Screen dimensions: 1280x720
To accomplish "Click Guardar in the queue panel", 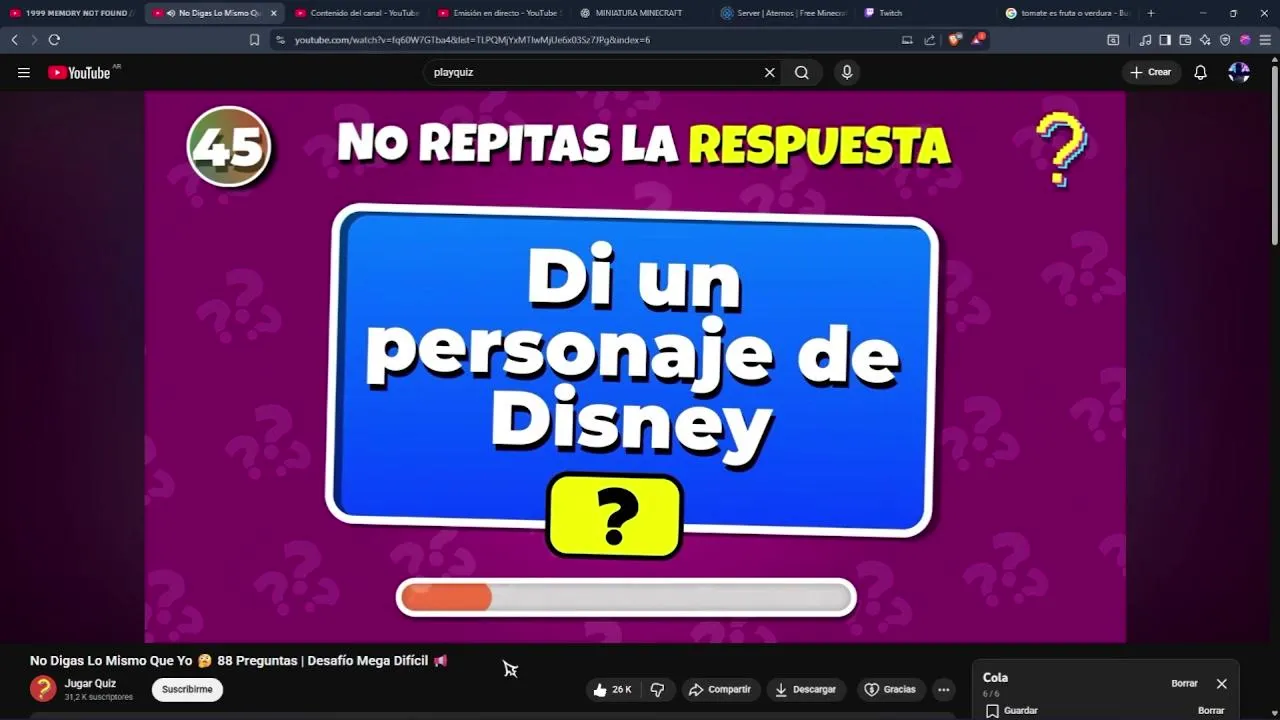I will (x=1012, y=710).
